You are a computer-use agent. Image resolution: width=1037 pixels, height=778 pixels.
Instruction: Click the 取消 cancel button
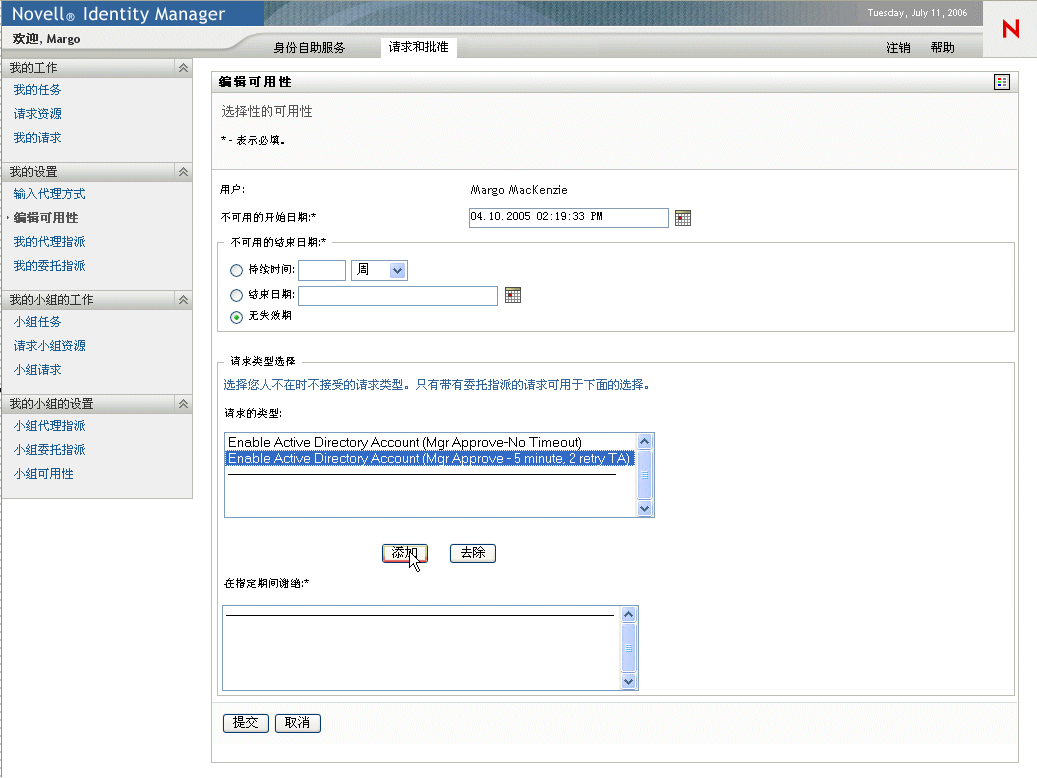pyautogui.click(x=298, y=723)
